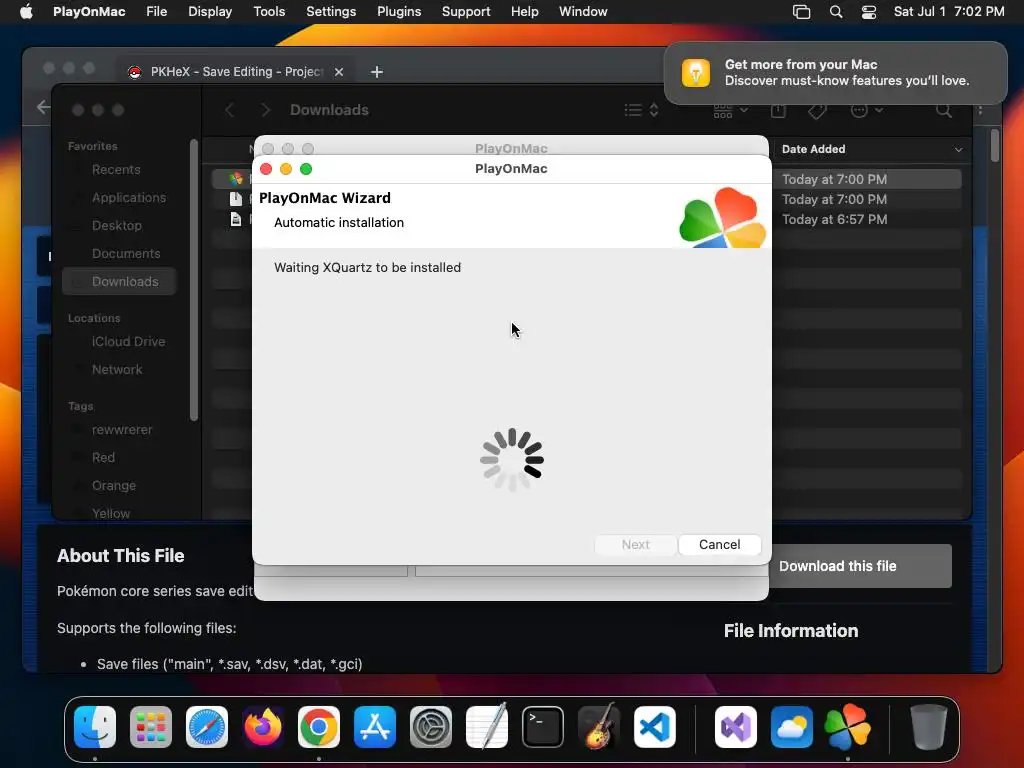The image size is (1024, 768).
Task: Open Trash from the Dock
Action: (928, 727)
